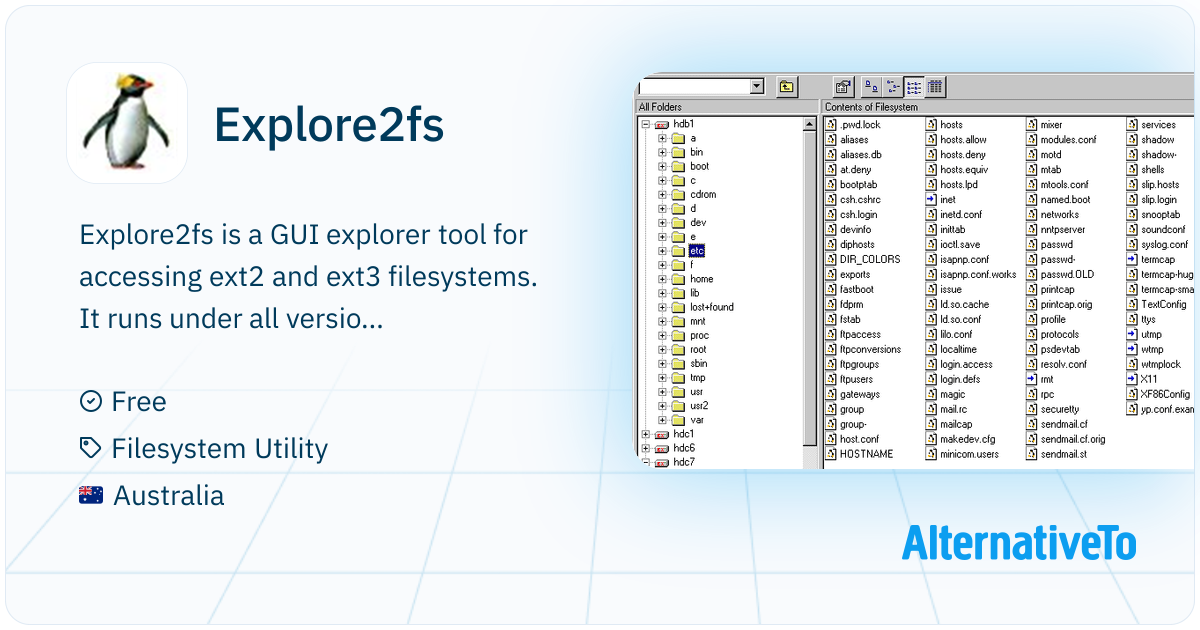
Task: Select the file named syslog.conf
Action: pos(1164,245)
